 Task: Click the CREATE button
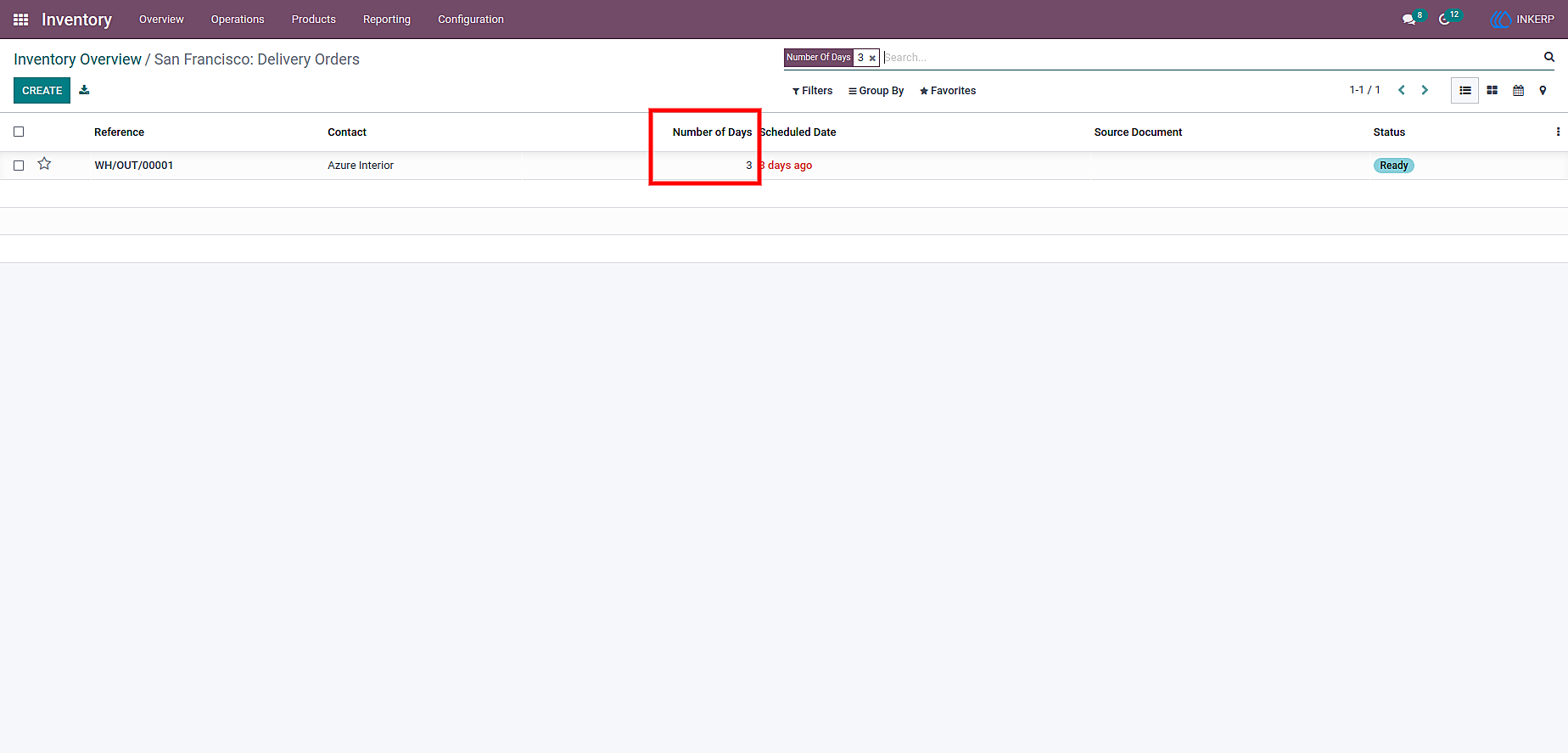click(x=42, y=90)
